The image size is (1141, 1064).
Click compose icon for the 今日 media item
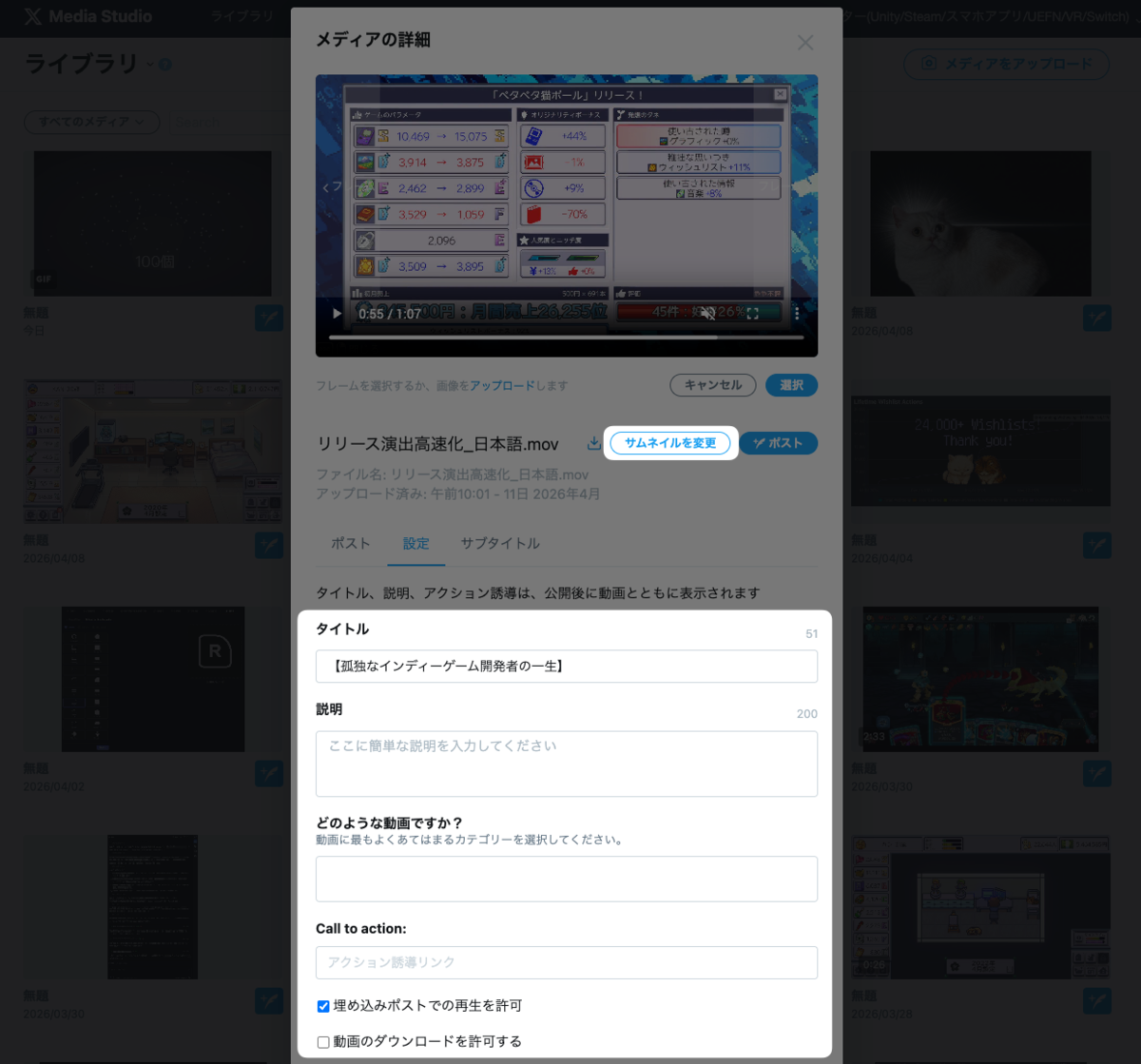click(x=269, y=318)
